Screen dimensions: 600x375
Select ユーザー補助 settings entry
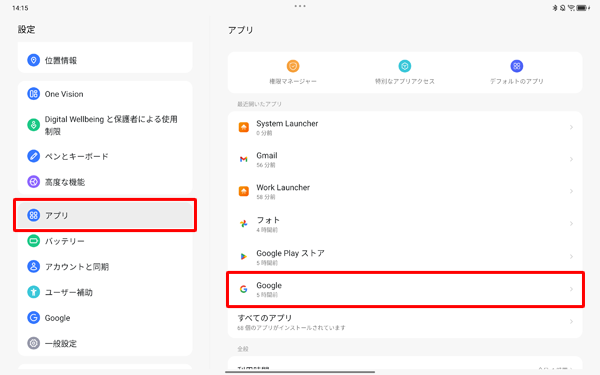click(x=105, y=292)
